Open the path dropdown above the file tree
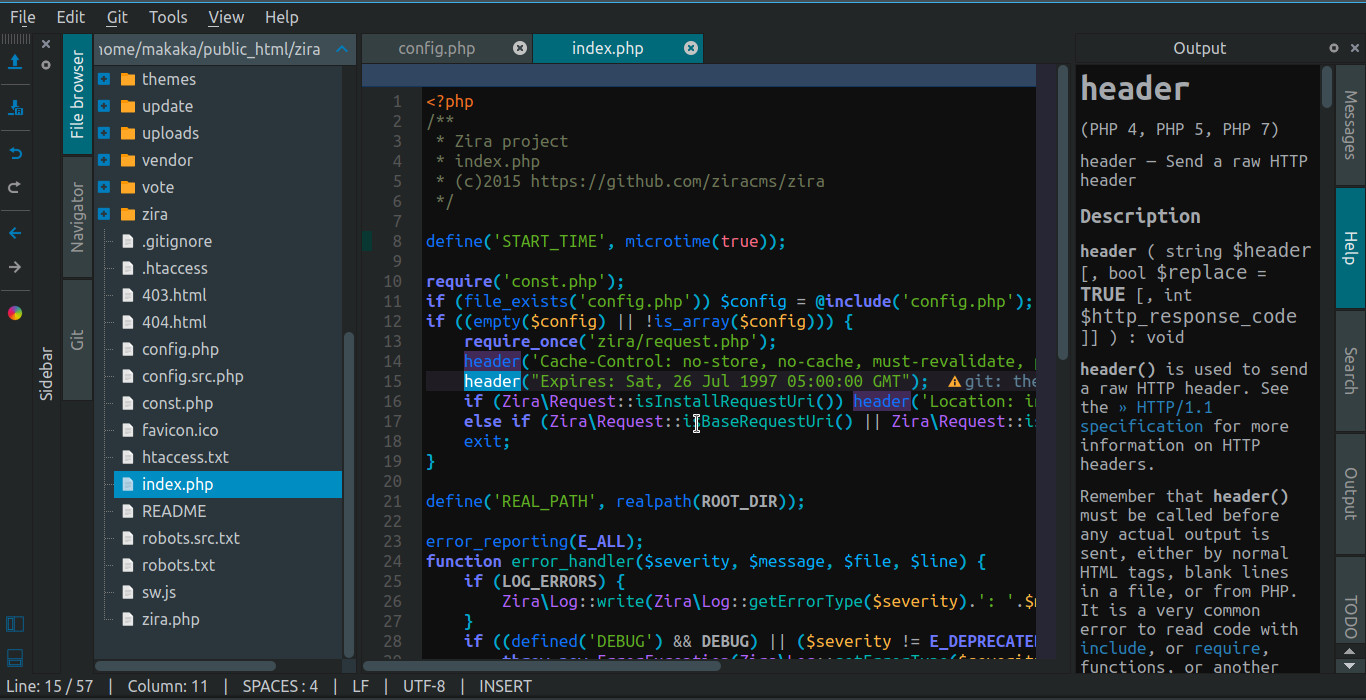This screenshot has width=1366, height=700. coord(341,48)
